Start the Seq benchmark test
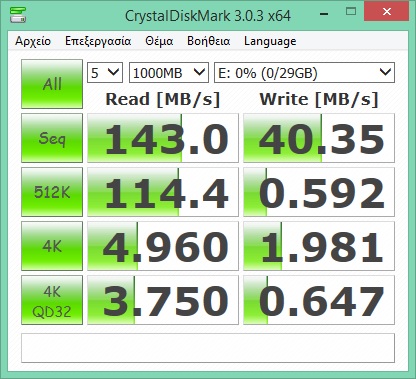Viewport: 416px width, 379px height. 52,138
